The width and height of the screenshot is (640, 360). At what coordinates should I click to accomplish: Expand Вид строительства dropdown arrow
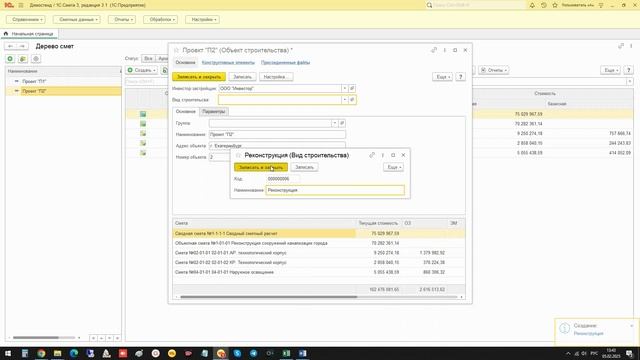pyautogui.click(x=344, y=100)
